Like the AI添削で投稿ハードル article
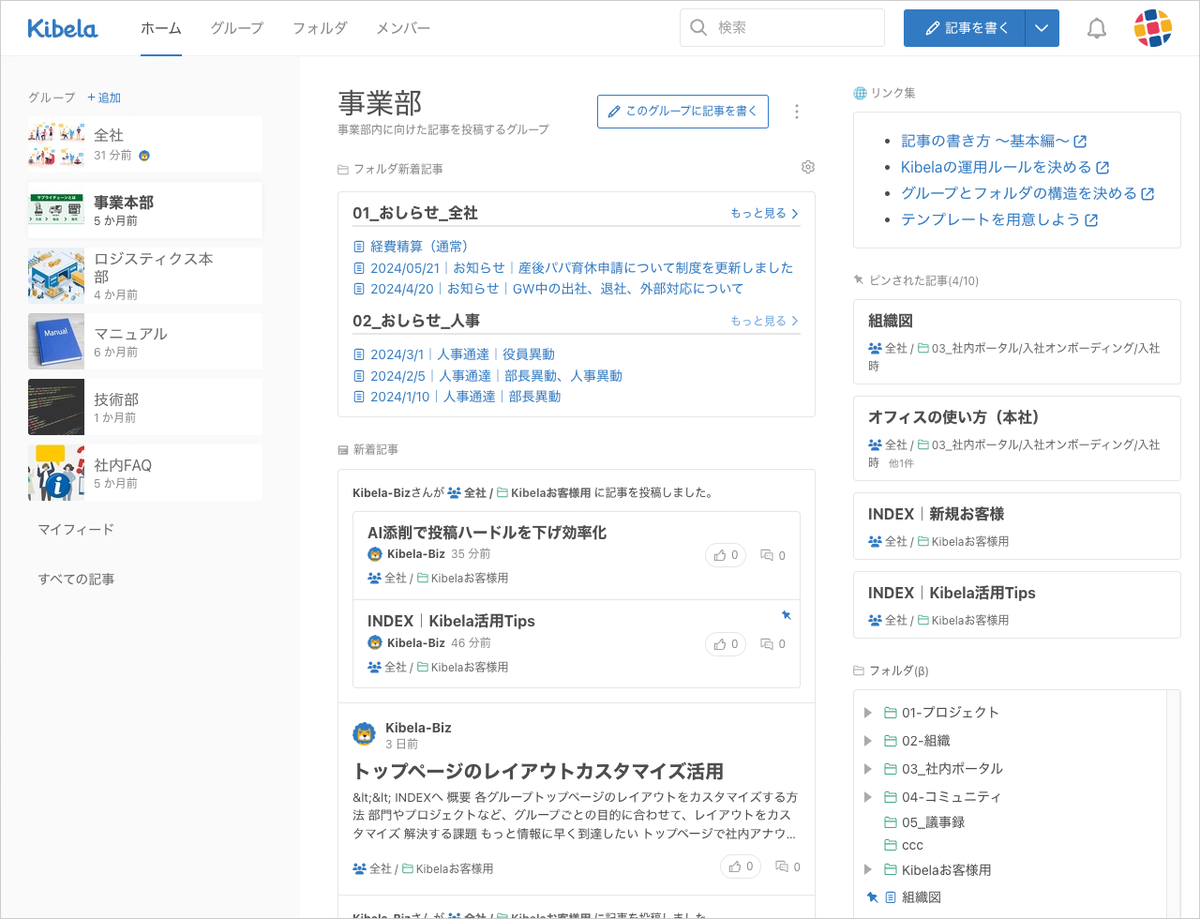 pos(725,555)
